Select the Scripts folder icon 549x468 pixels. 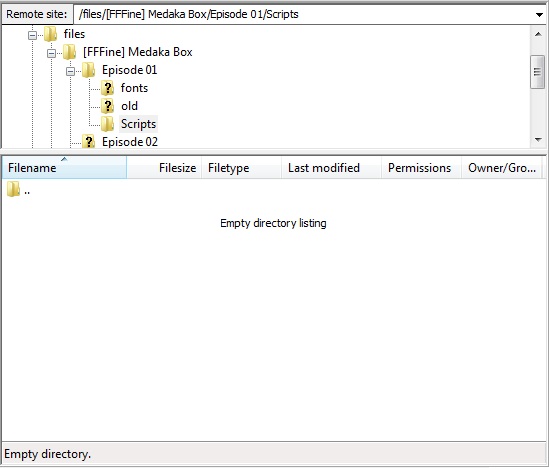[107, 124]
